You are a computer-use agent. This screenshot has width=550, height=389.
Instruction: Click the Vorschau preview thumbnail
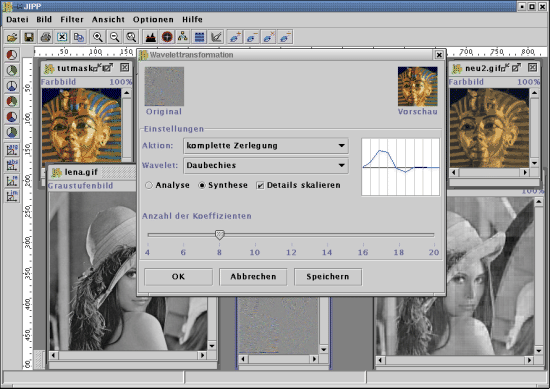tap(417, 86)
